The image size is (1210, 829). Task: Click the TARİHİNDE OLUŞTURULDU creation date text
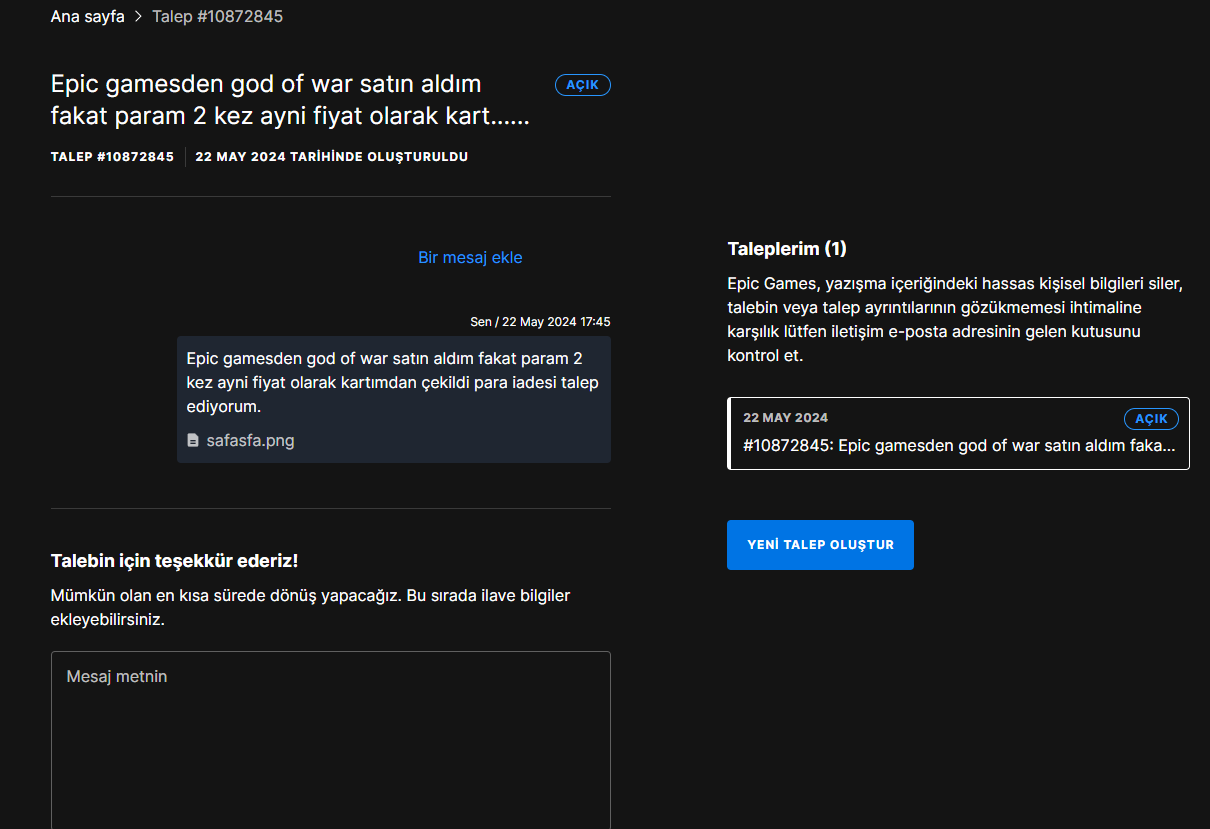click(x=331, y=157)
